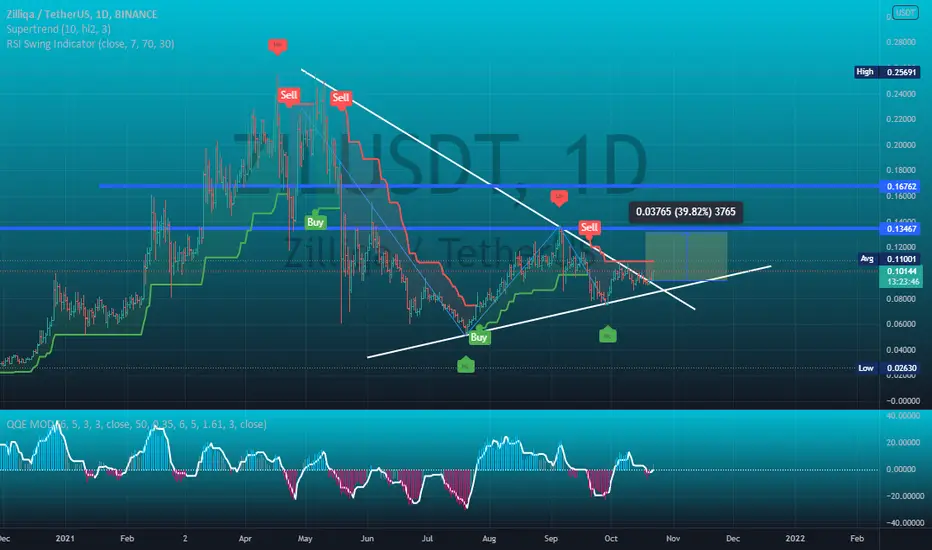Click the 0.13467 price axis label

[x=902, y=228]
